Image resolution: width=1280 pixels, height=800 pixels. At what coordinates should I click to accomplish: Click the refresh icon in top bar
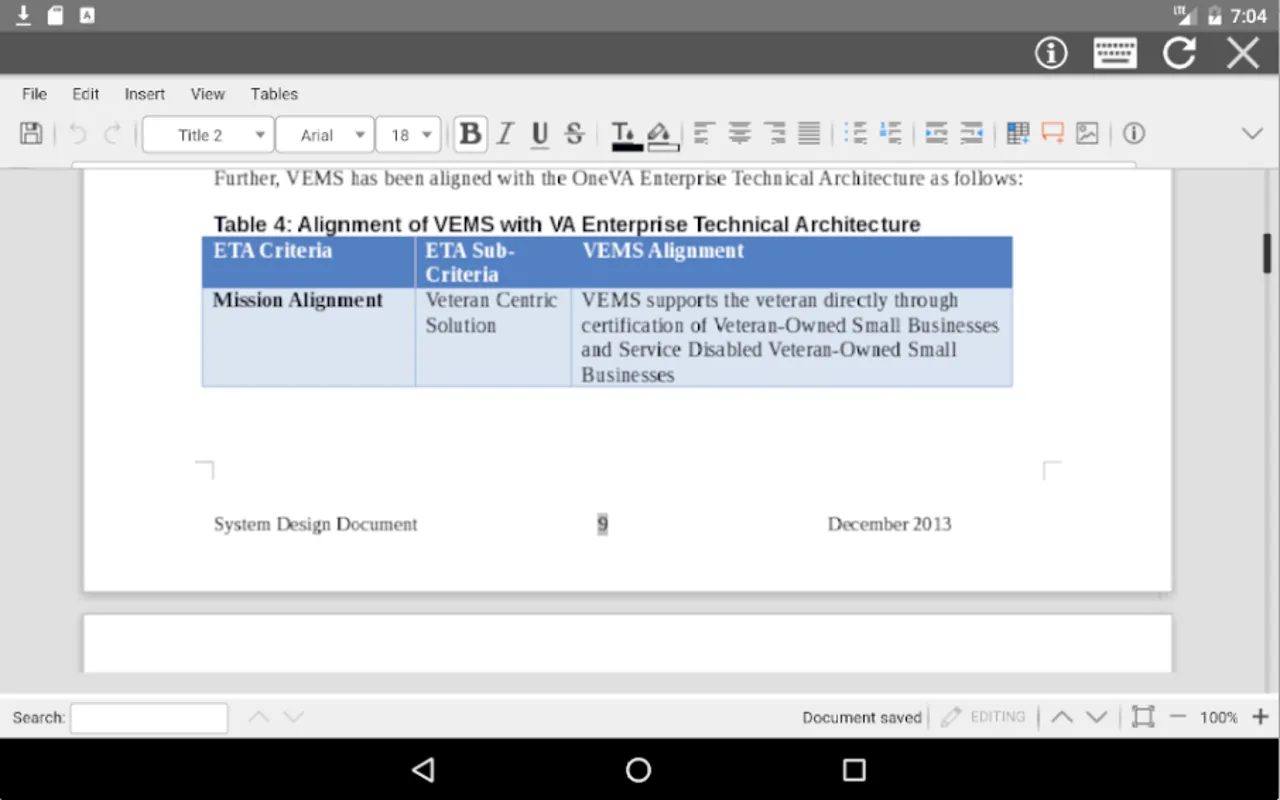1179,53
